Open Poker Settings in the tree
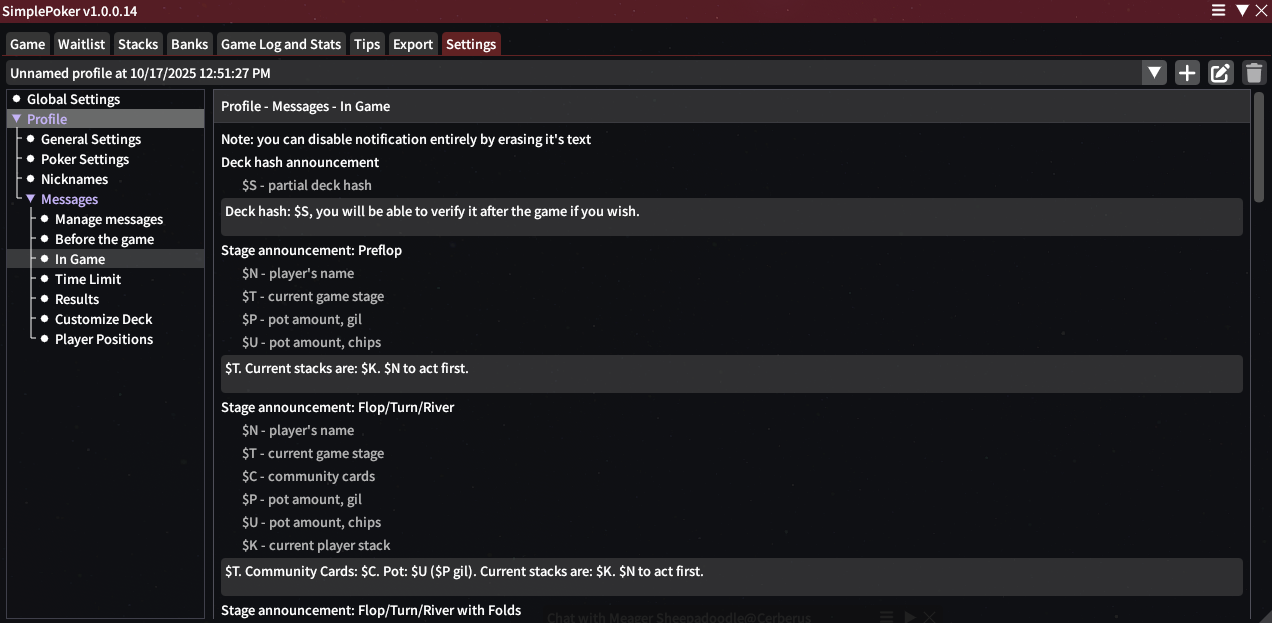The image size is (1272, 623). pos(84,159)
